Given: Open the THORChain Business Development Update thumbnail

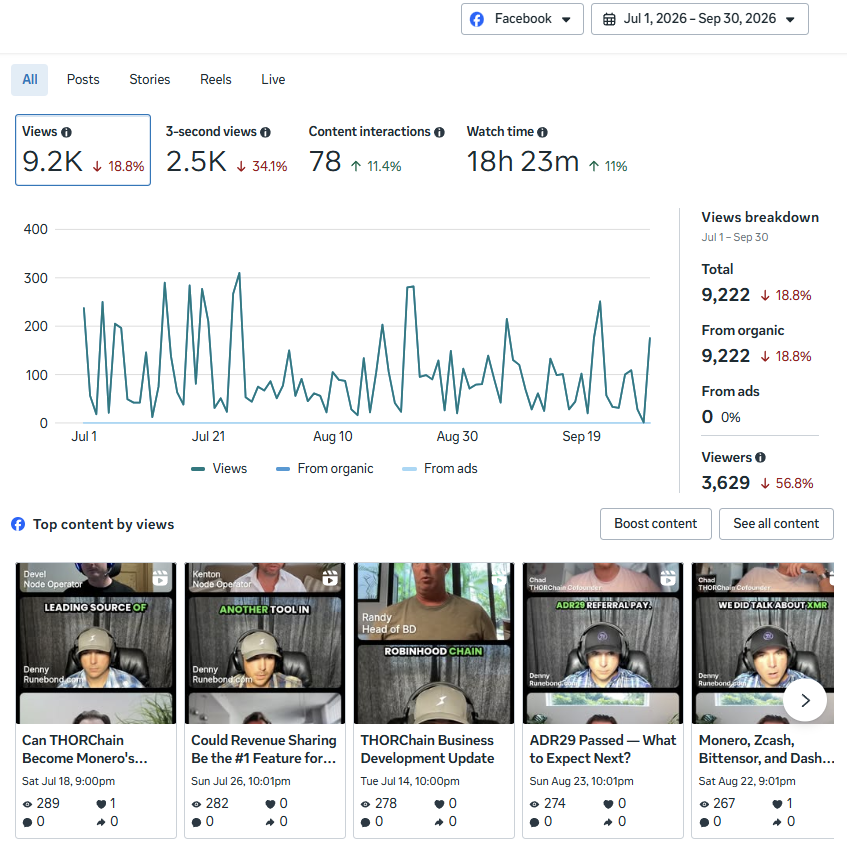Looking at the screenshot, I should pyautogui.click(x=434, y=643).
